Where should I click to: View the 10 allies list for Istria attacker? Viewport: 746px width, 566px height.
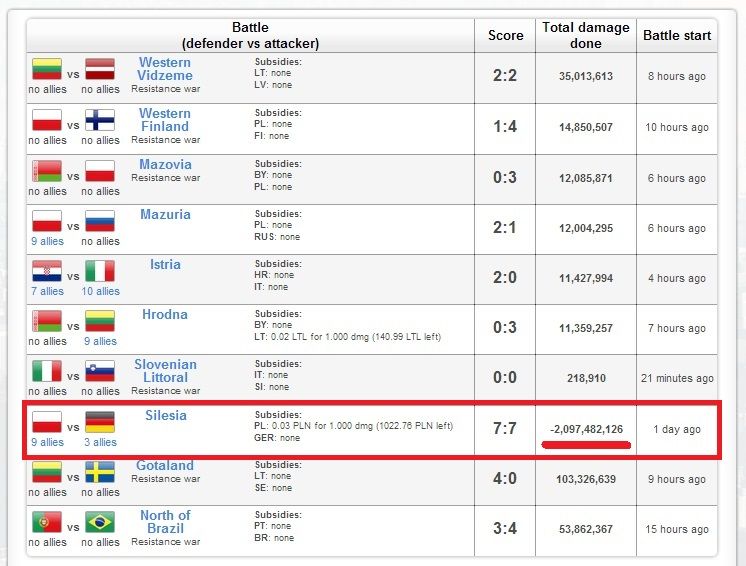click(x=100, y=291)
